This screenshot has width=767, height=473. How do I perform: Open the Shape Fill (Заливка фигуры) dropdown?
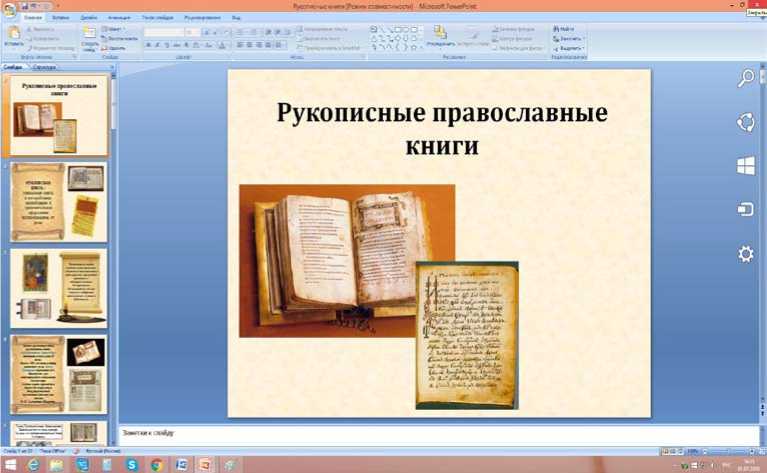(513, 29)
